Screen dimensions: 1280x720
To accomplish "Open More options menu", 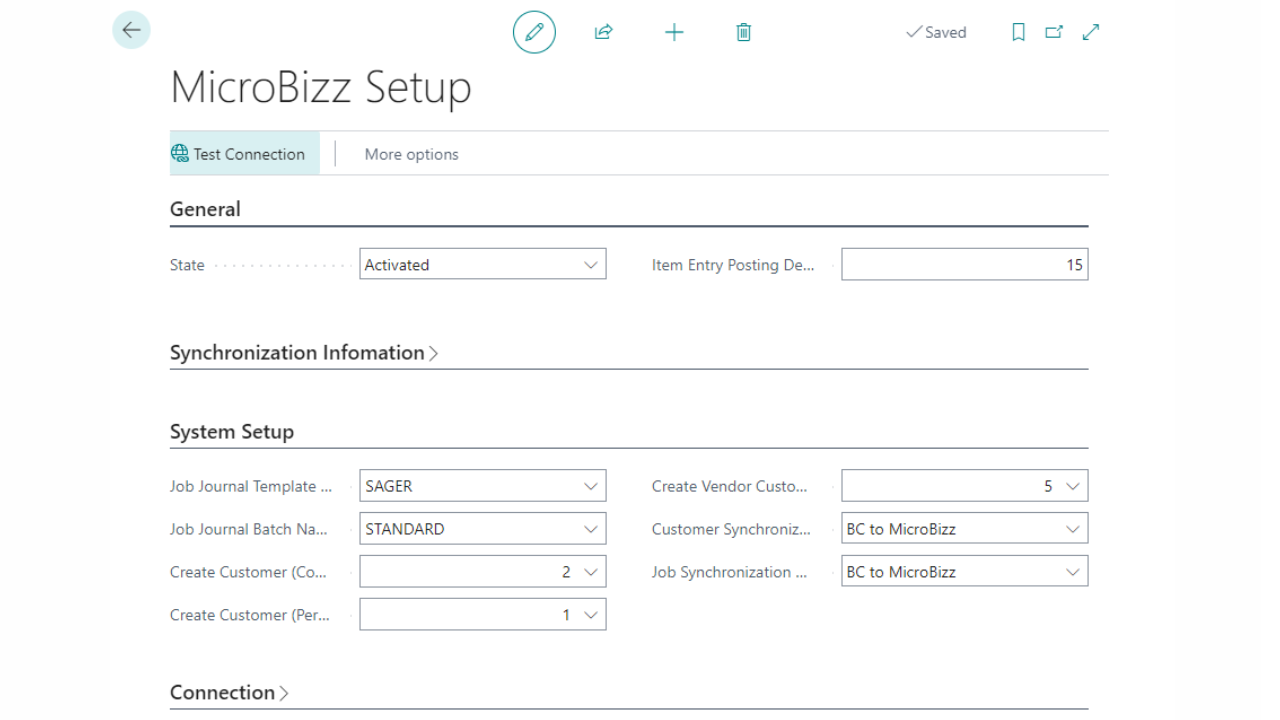I will pyautogui.click(x=411, y=154).
